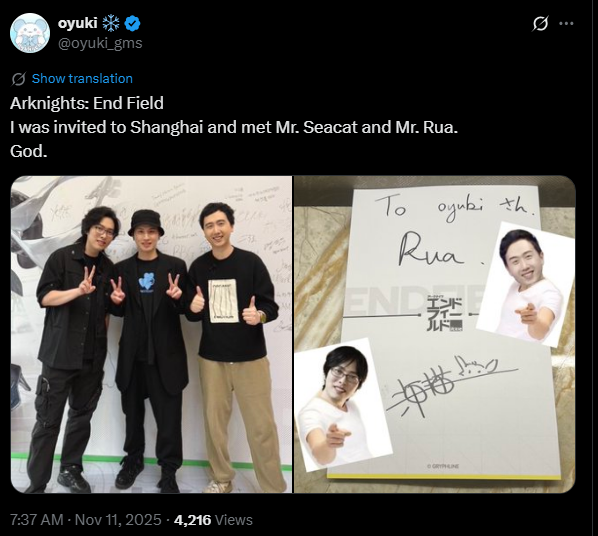This screenshot has width=598, height=536.
Task: View the 4,216 Views count
Action: (213, 520)
